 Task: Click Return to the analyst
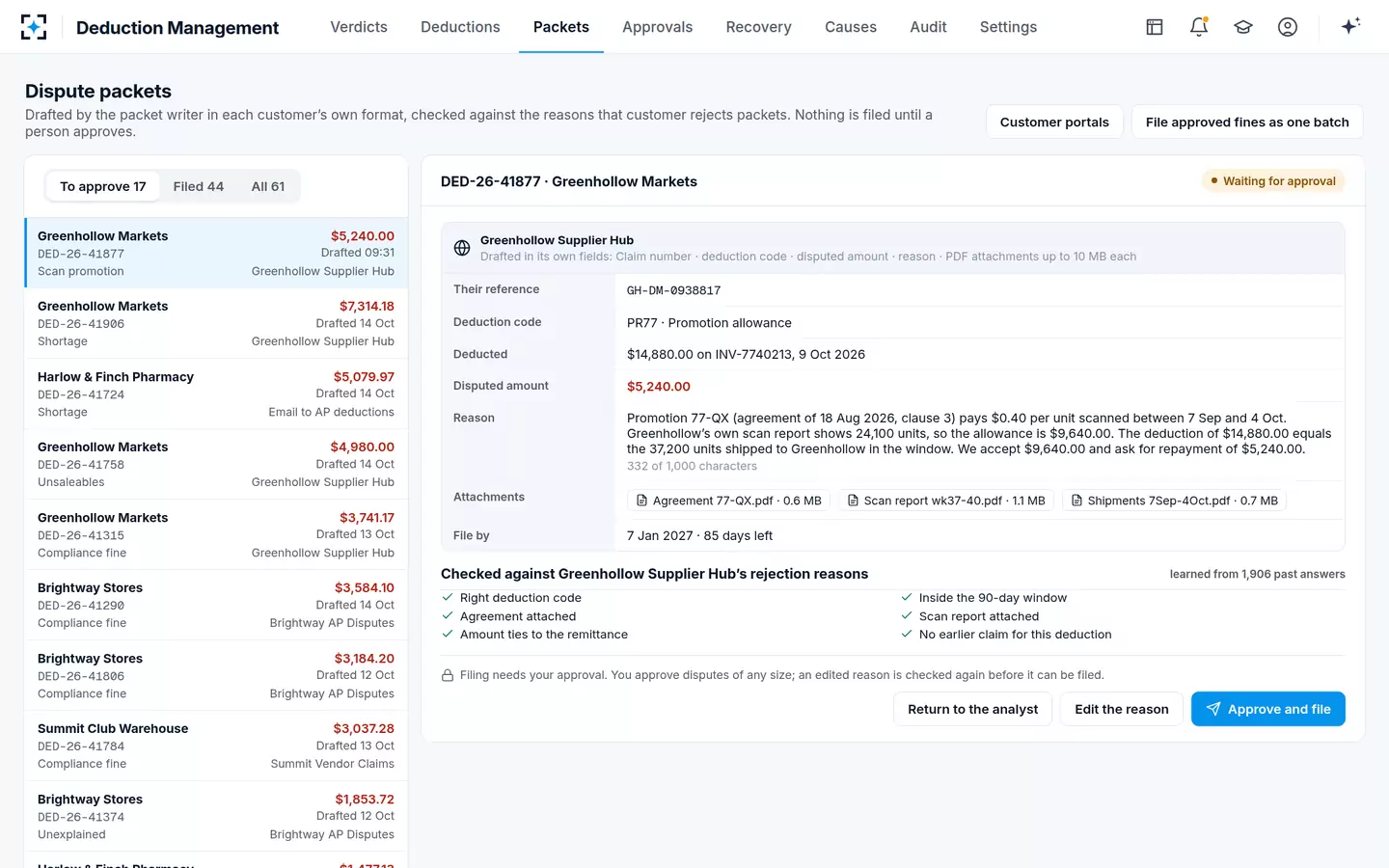coord(972,709)
